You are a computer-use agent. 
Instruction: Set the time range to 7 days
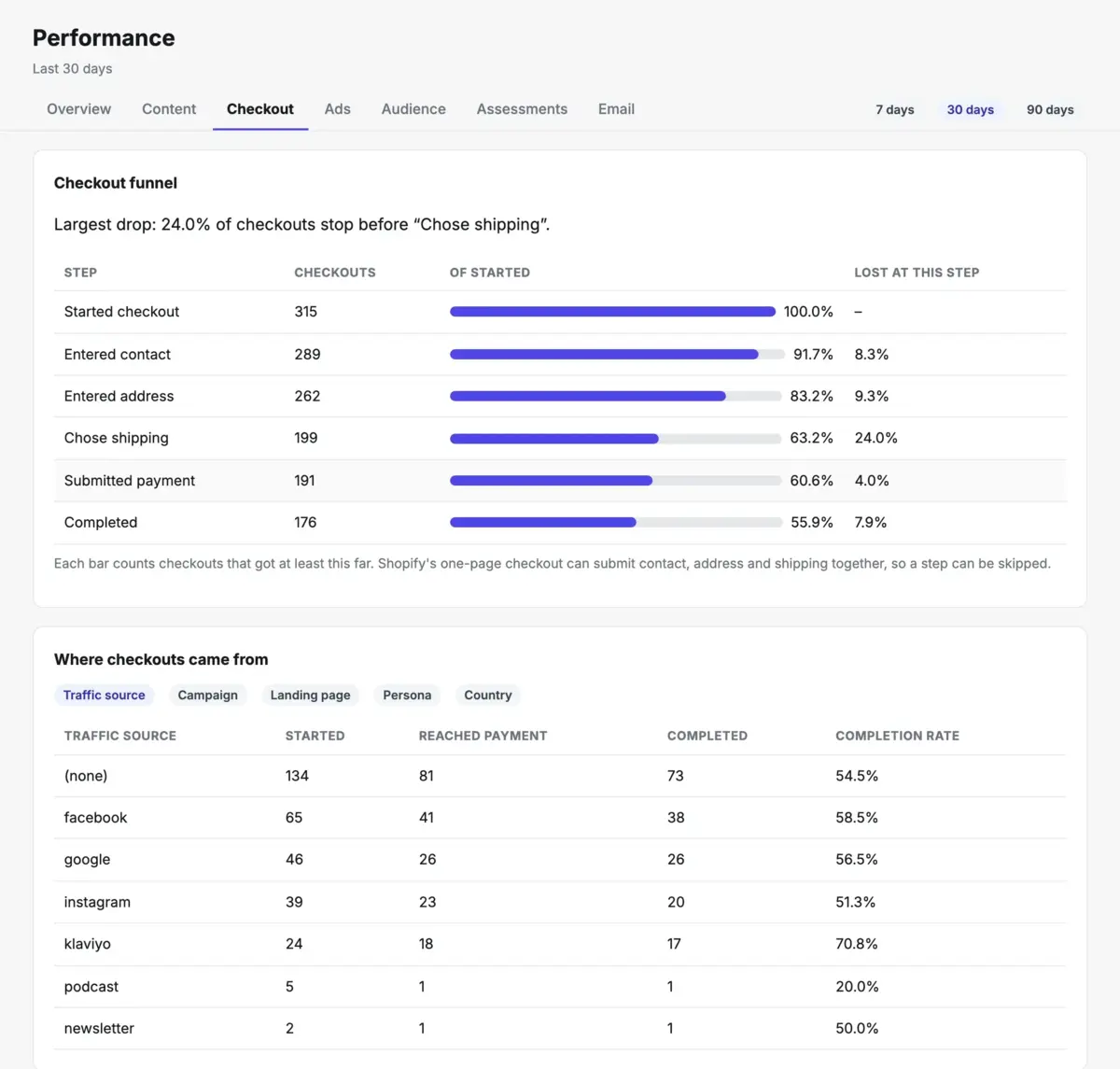coord(895,109)
